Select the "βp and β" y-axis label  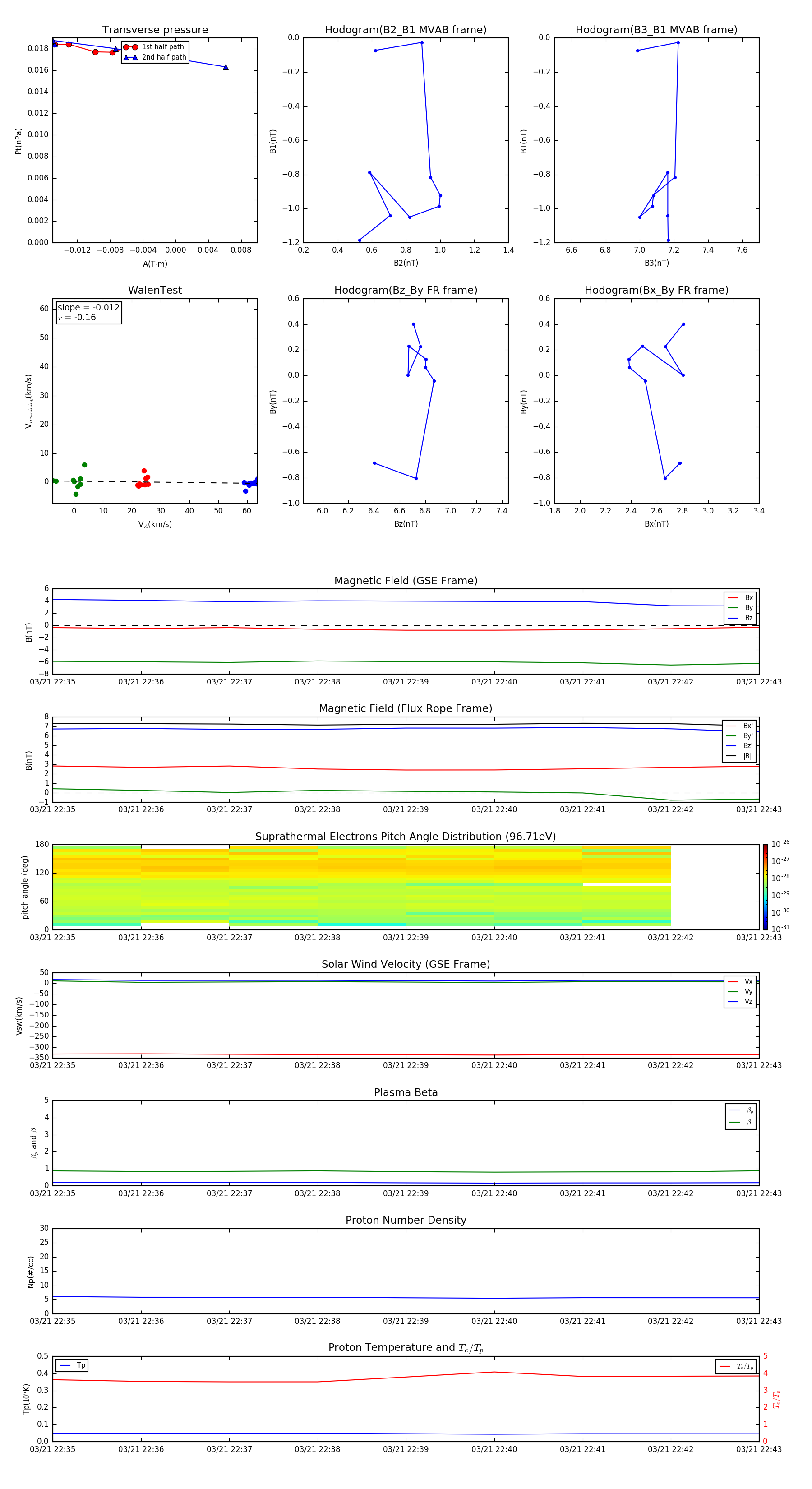(x=34, y=1143)
